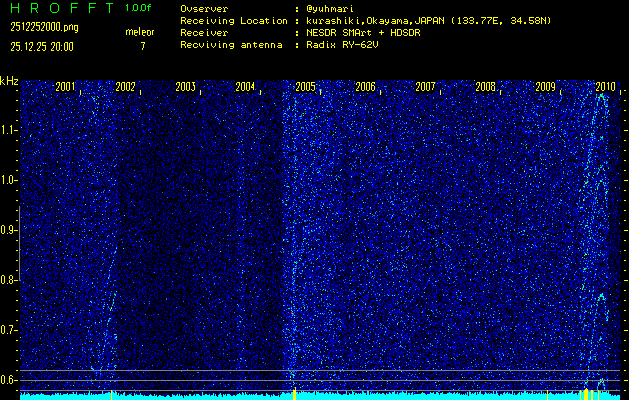Viewport: 629px width, 400px height.
Task: Click the 2005 time marker
Action: pyautogui.click(x=305, y=87)
